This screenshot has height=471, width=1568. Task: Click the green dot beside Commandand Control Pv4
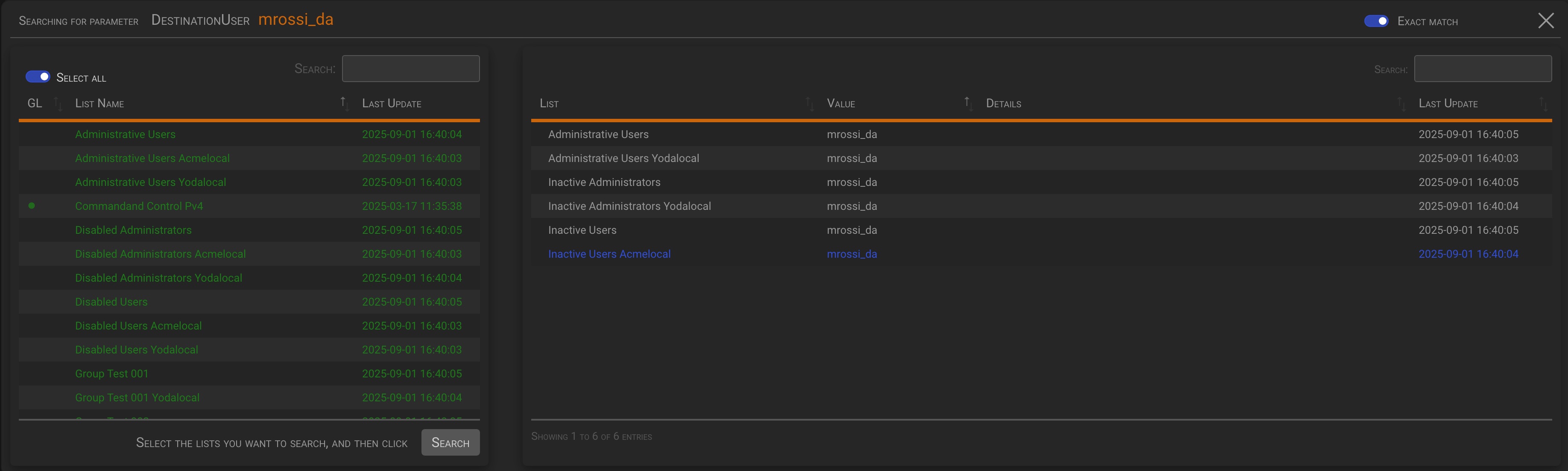[x=32, y=206]
